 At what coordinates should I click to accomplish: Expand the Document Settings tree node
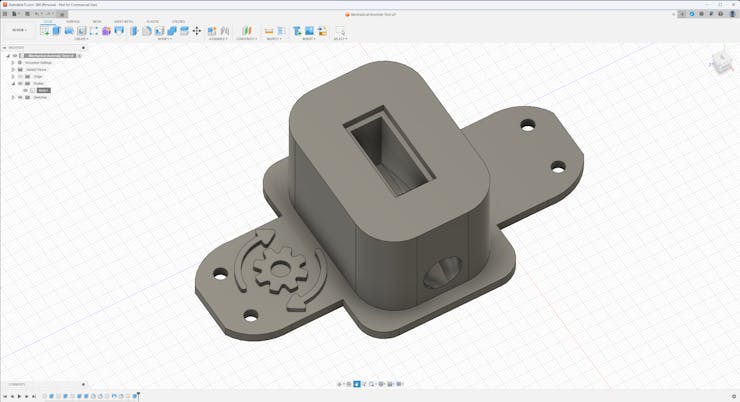click(x=13, y=62)
